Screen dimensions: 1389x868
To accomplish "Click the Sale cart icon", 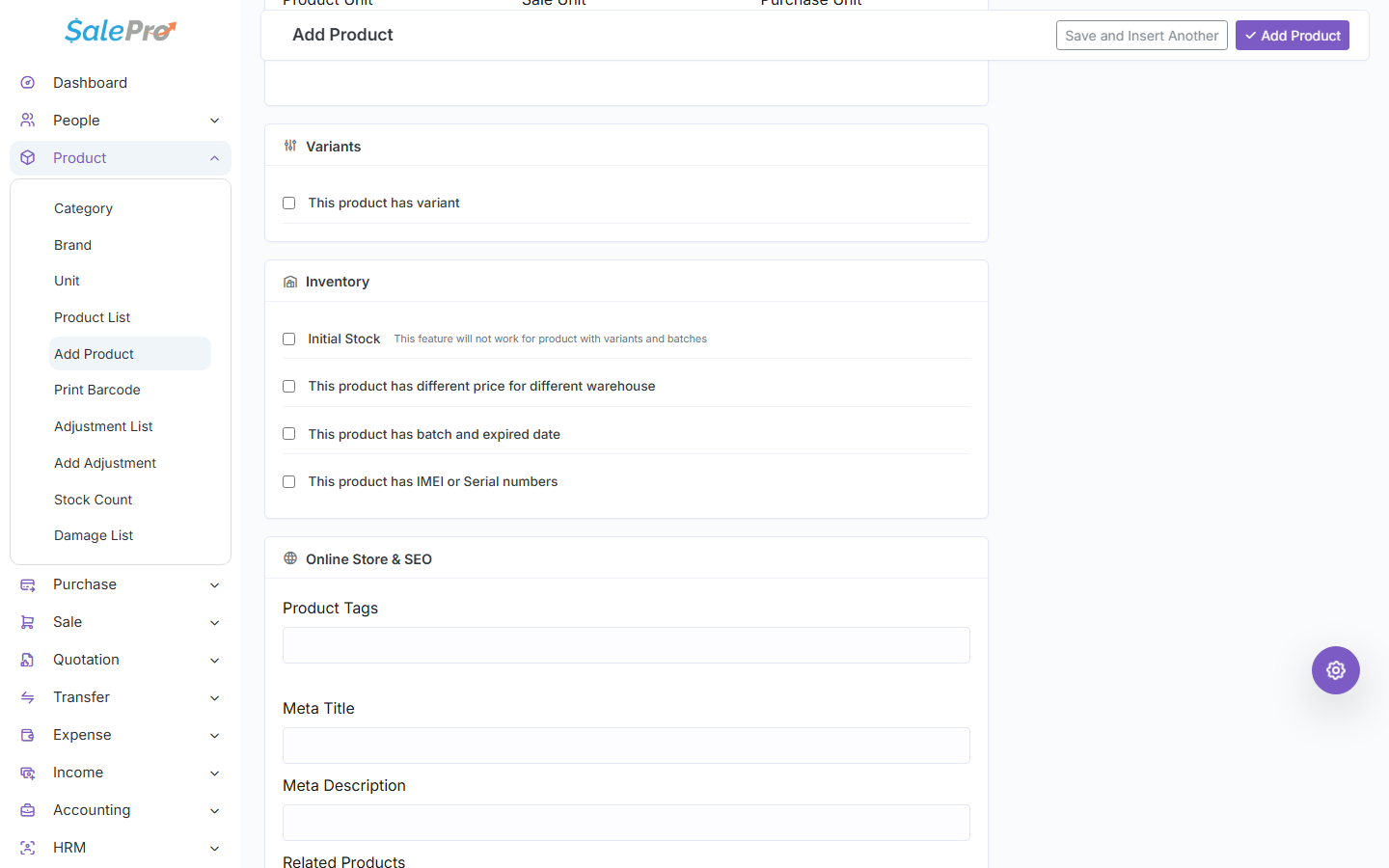I will [x=28, y=623].
